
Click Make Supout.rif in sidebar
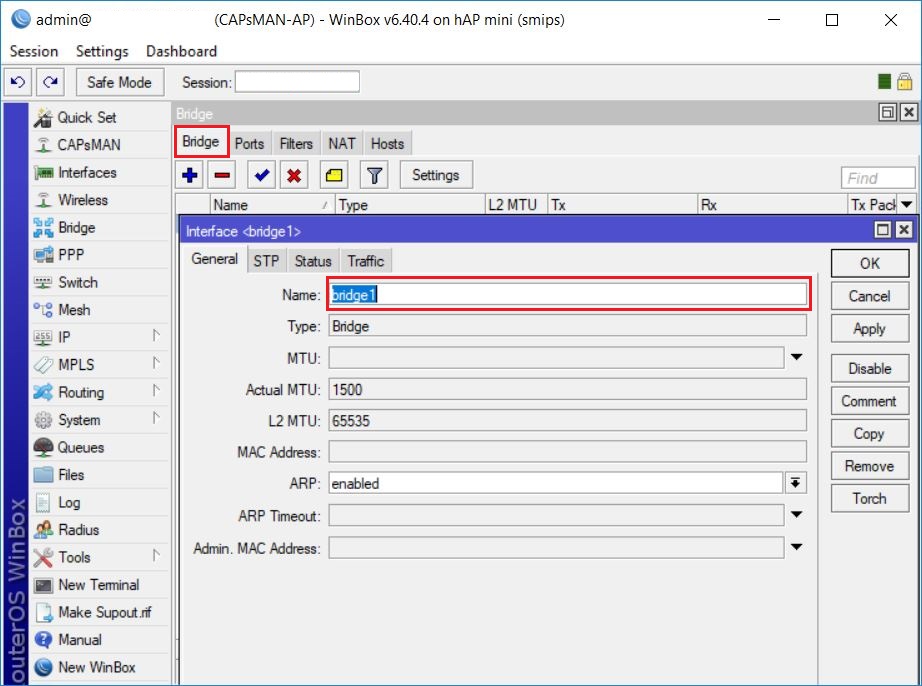coord(99,613)
